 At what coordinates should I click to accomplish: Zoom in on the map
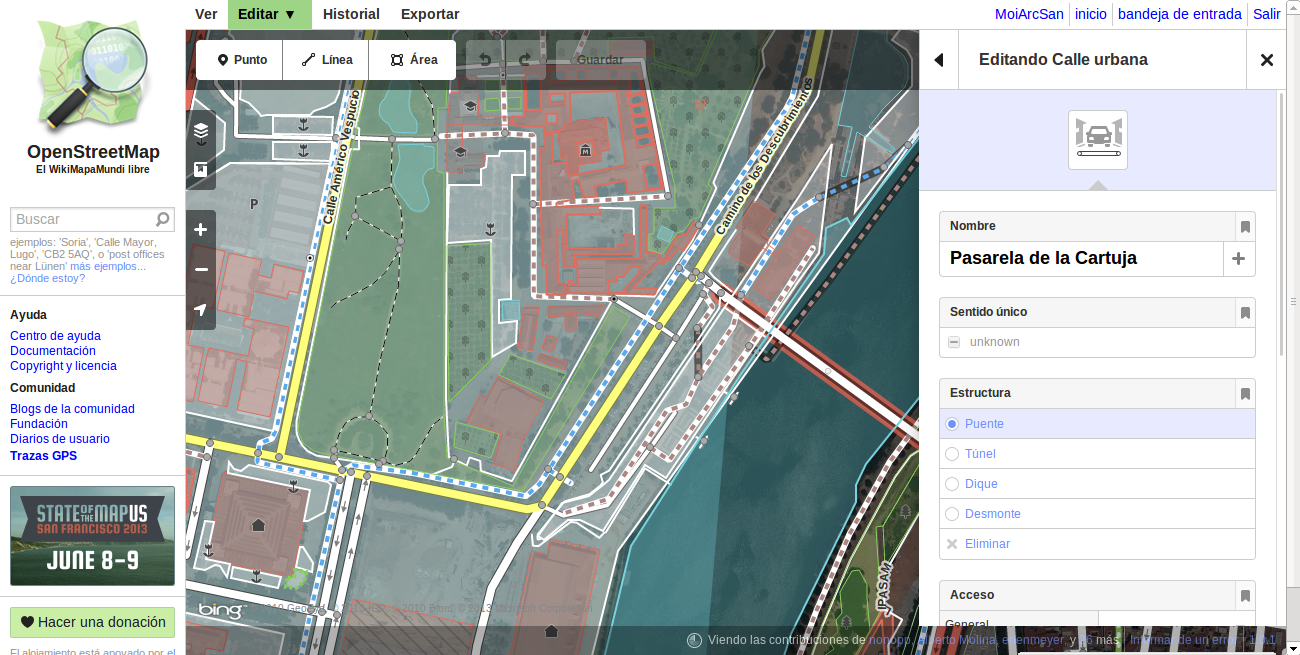click(201, 230)
